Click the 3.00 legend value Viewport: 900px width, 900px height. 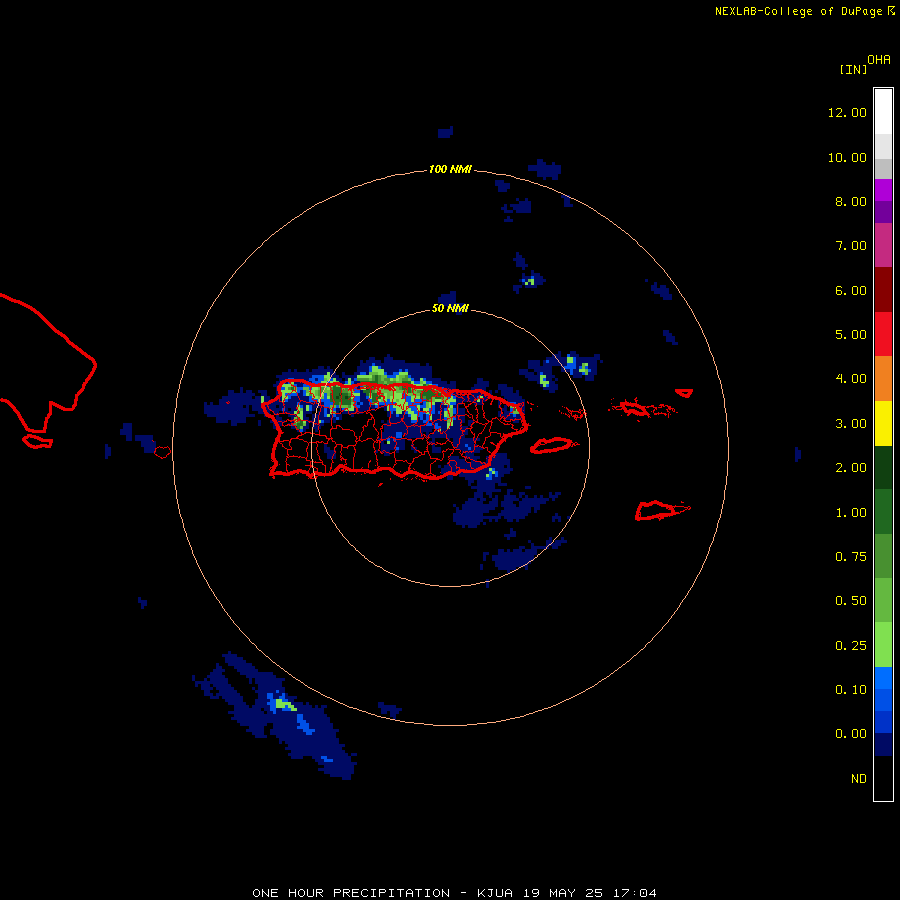pos(851,424)
